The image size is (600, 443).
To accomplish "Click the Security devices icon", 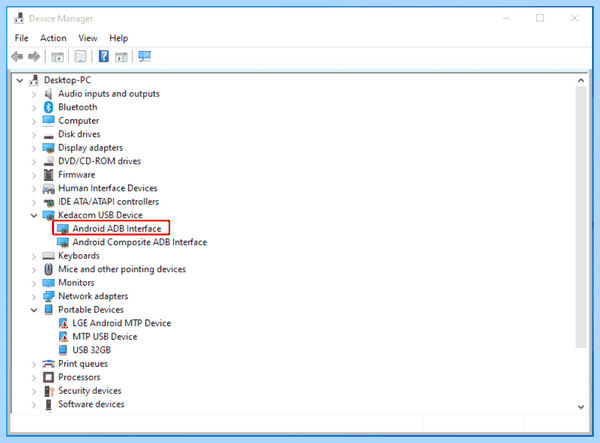I will click(x=49, y=391).
